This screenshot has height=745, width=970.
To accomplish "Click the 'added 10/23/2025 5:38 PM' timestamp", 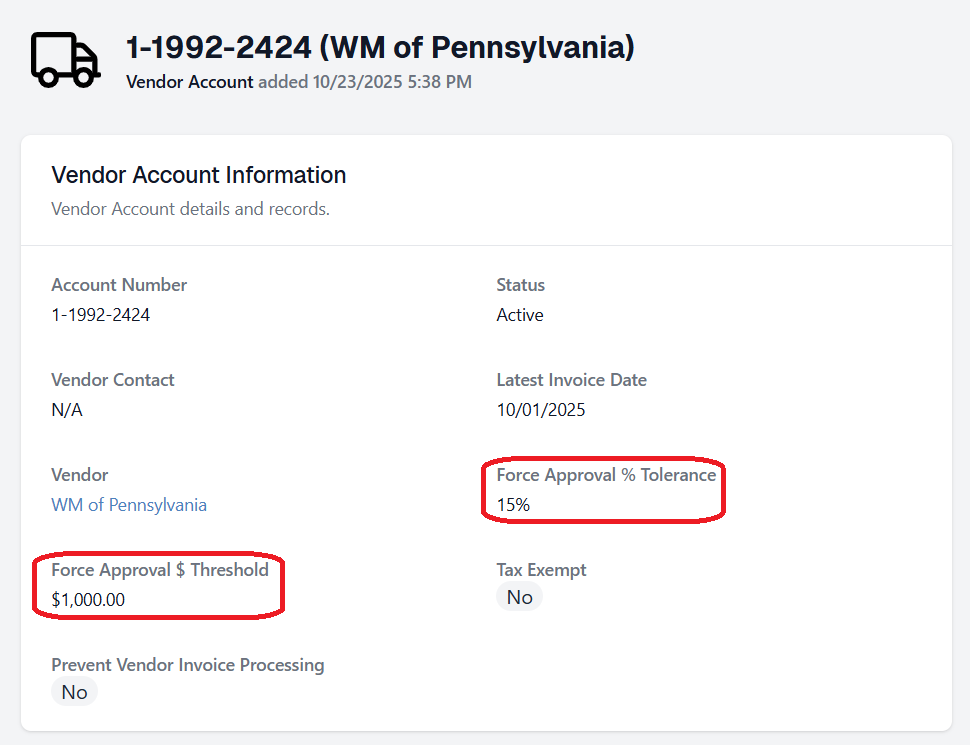I will click(365, 82).
